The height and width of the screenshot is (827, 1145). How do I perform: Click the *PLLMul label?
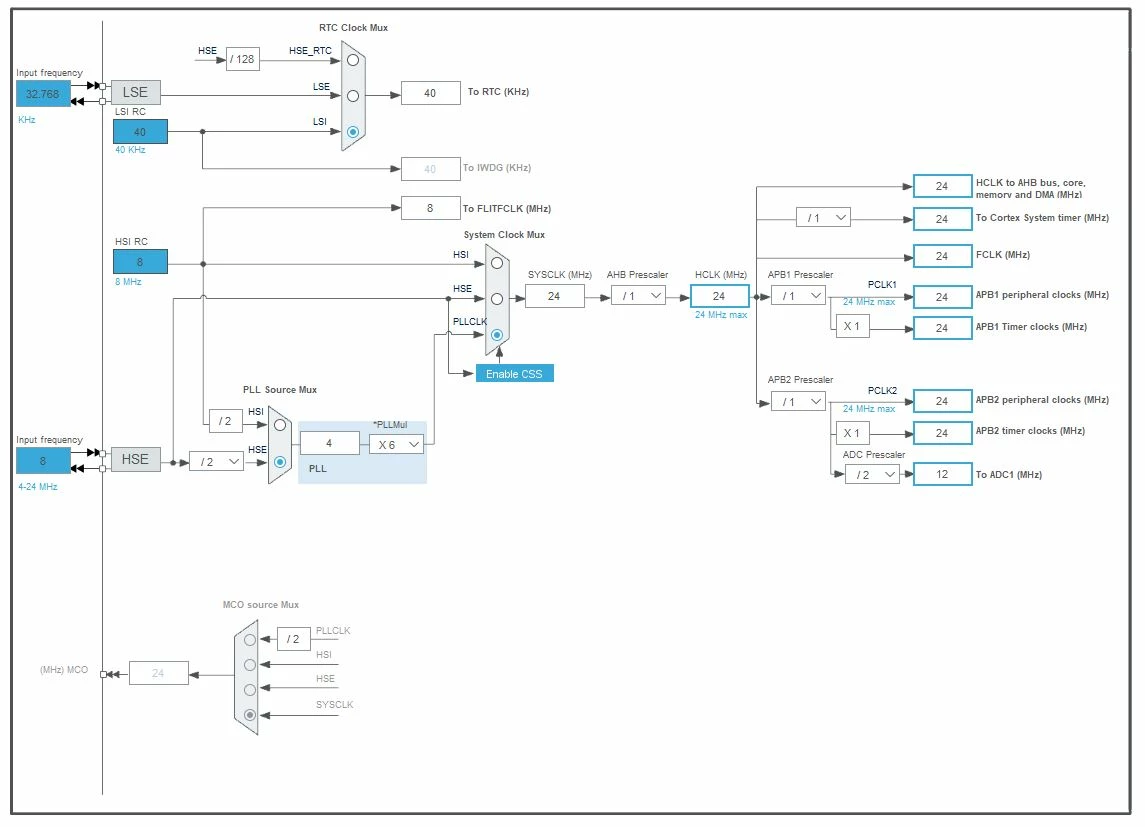[x=390, y=425]
